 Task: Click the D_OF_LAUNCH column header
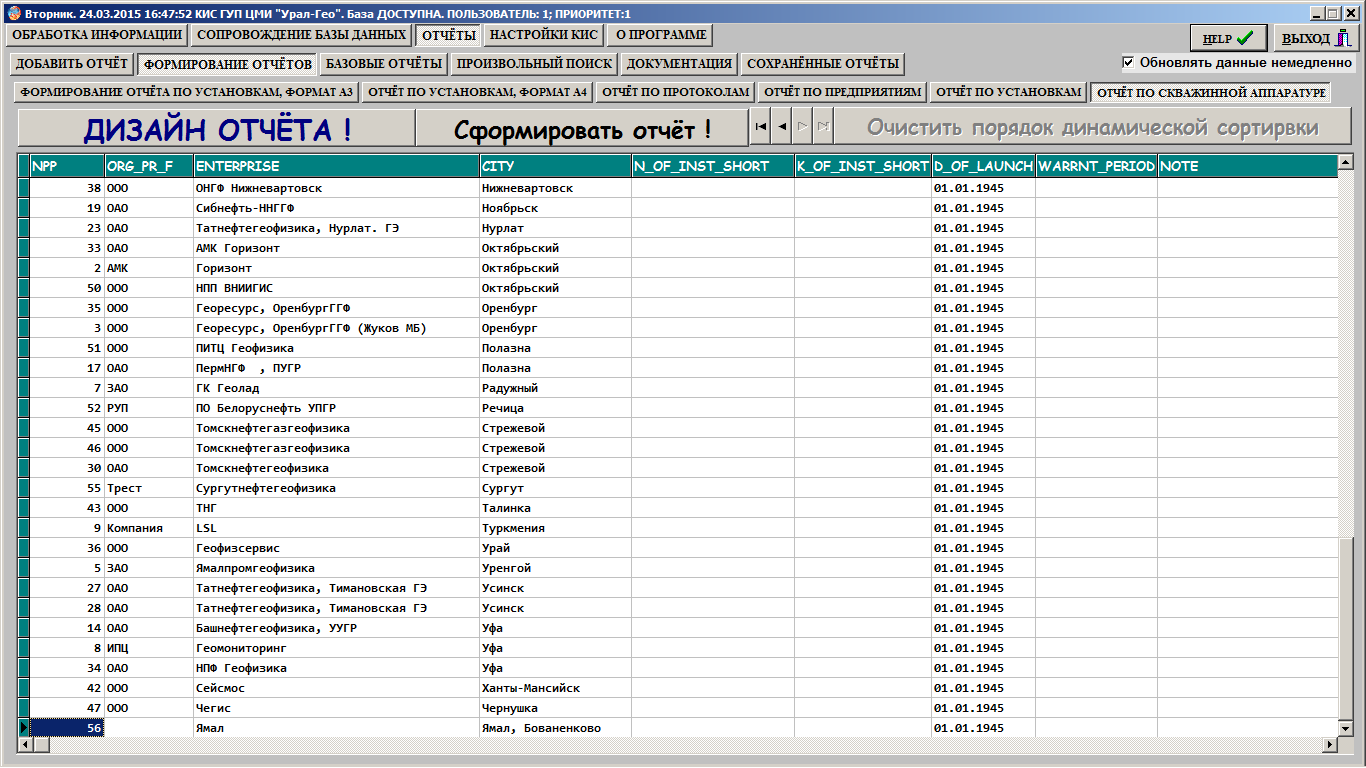[983, 166]
